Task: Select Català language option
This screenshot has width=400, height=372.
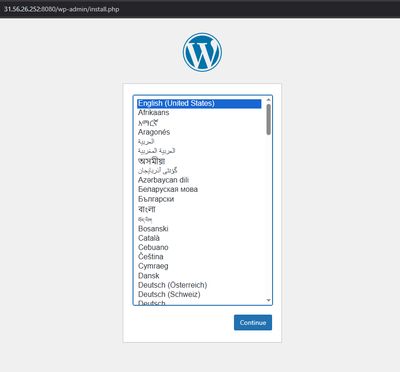Action: pyautogui.click(x=199, y=238)
